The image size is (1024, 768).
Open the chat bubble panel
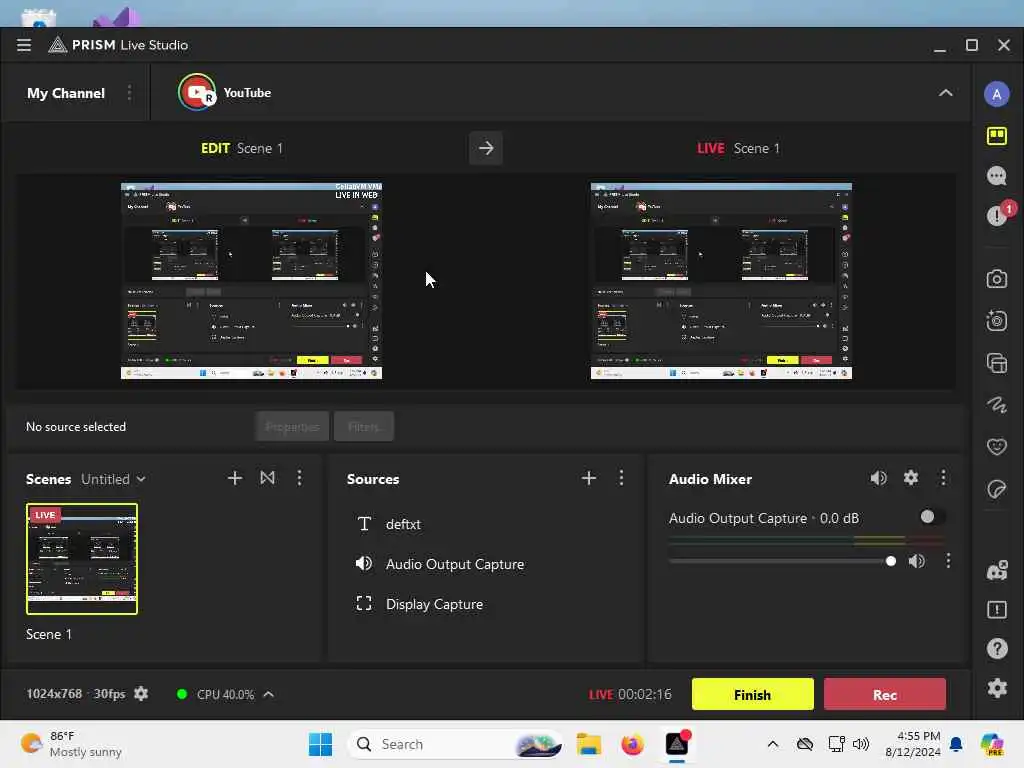coord(997,176)
